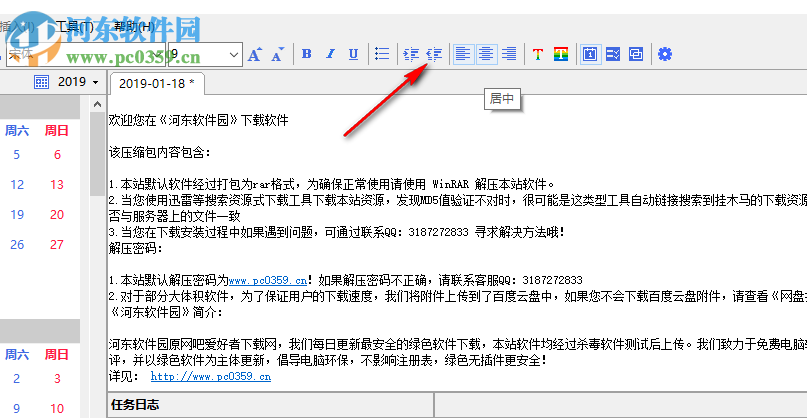Open the 帮助(H) menu

pos(134,26)
